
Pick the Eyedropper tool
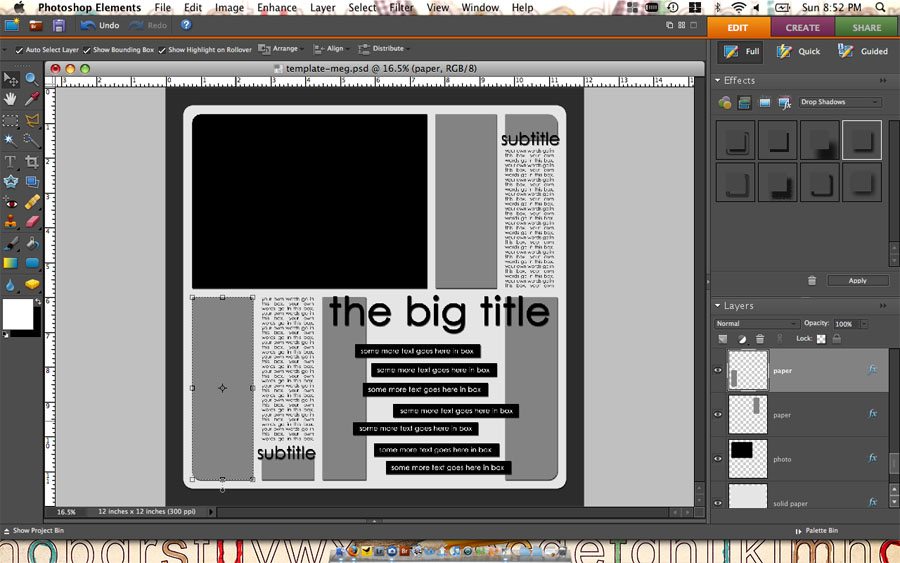click(32, 99)
